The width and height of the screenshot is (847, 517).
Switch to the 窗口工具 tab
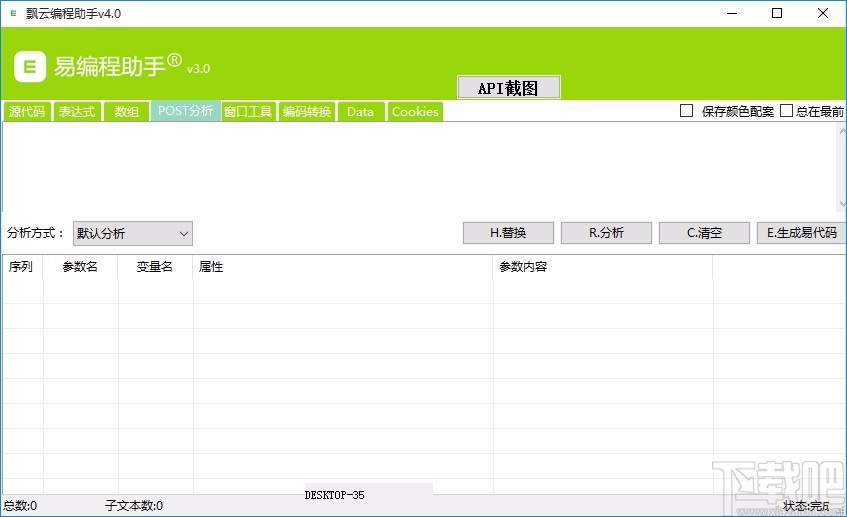click(248, 111)
